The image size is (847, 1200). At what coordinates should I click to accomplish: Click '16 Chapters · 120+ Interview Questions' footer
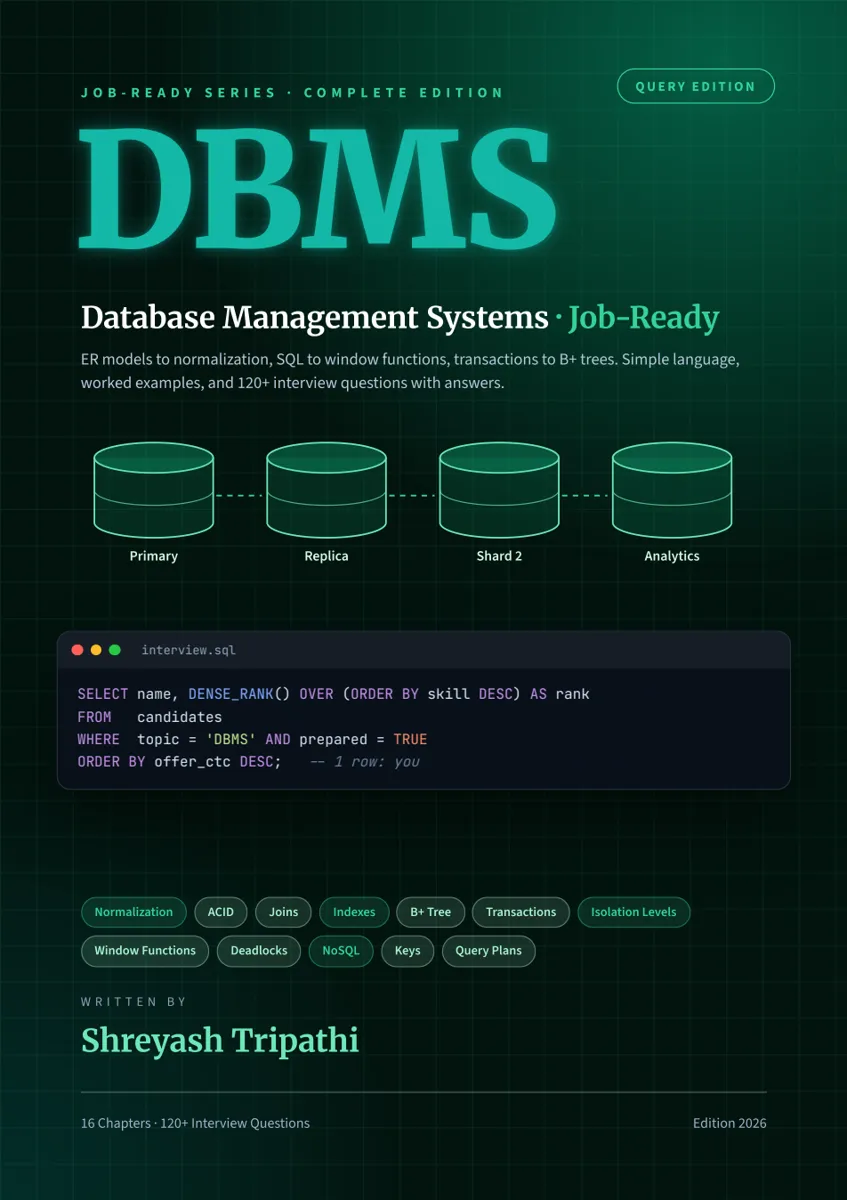pos(195,1123)
